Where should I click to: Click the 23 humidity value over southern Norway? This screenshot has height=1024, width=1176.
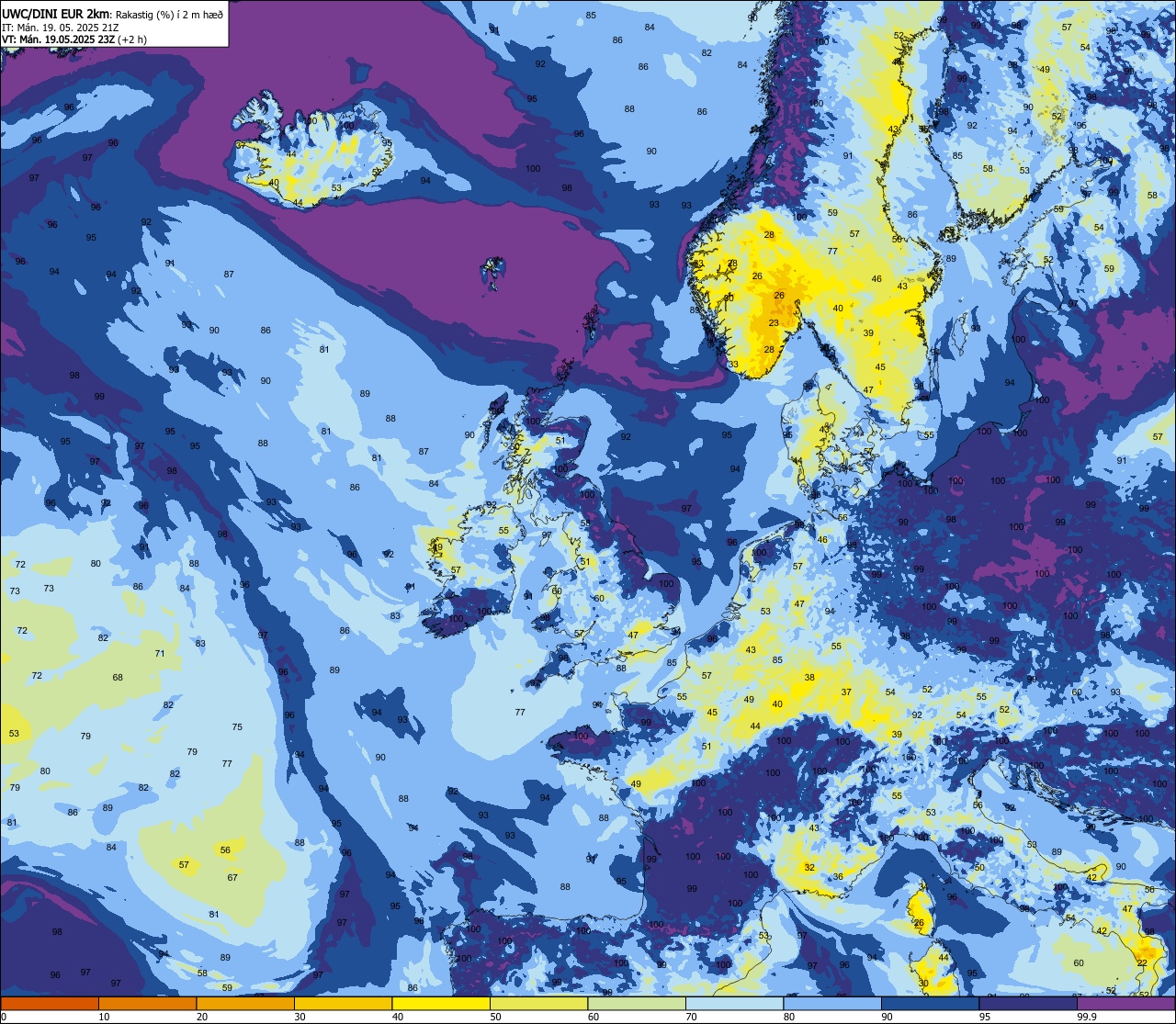775,322
